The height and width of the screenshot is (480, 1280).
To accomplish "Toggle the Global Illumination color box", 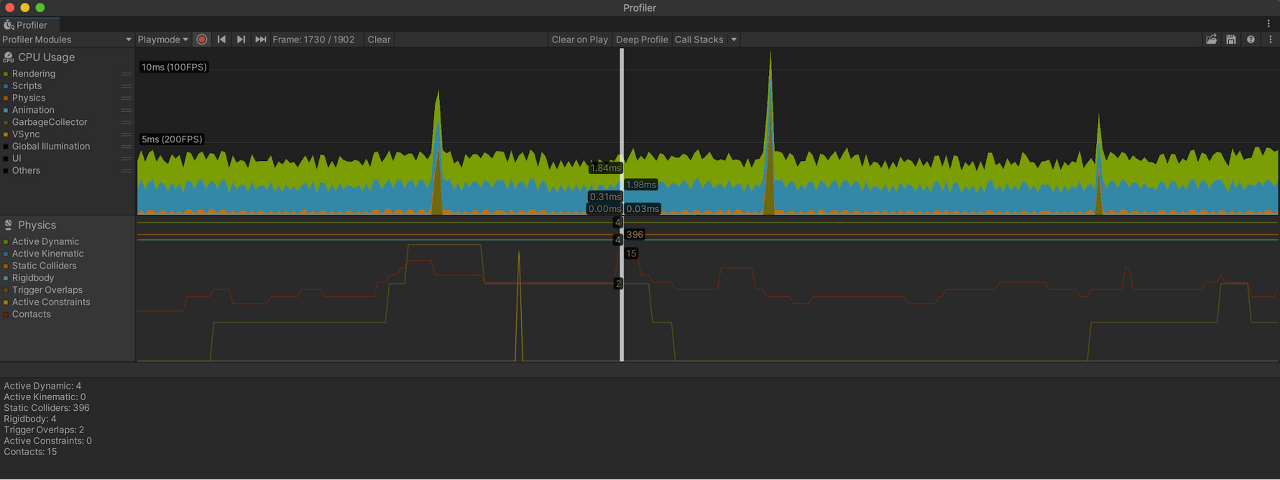I will [x=6, y=146].
